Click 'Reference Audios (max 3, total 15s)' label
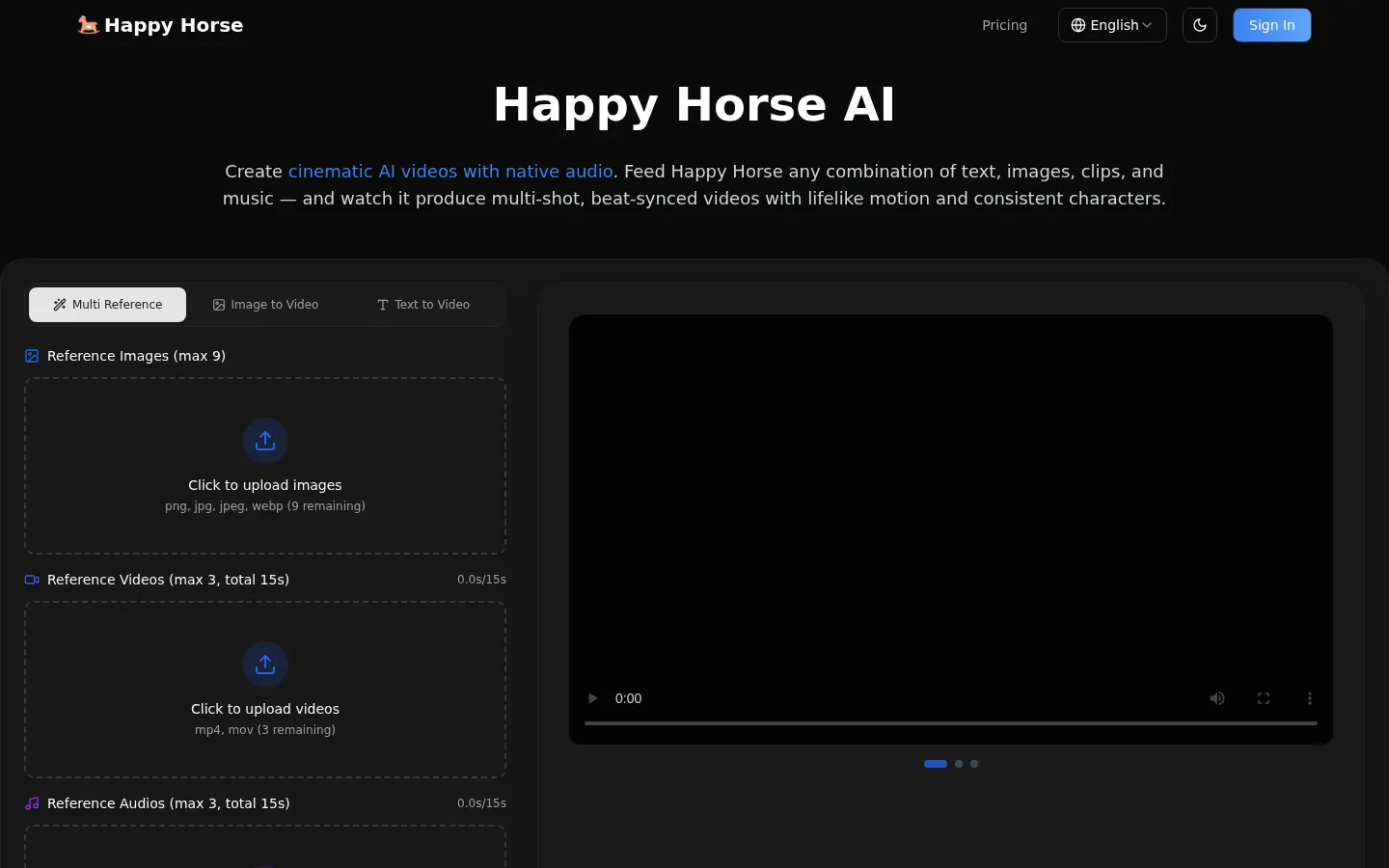The width and height of the screenshot is (1389, 868). pos(168,803)
